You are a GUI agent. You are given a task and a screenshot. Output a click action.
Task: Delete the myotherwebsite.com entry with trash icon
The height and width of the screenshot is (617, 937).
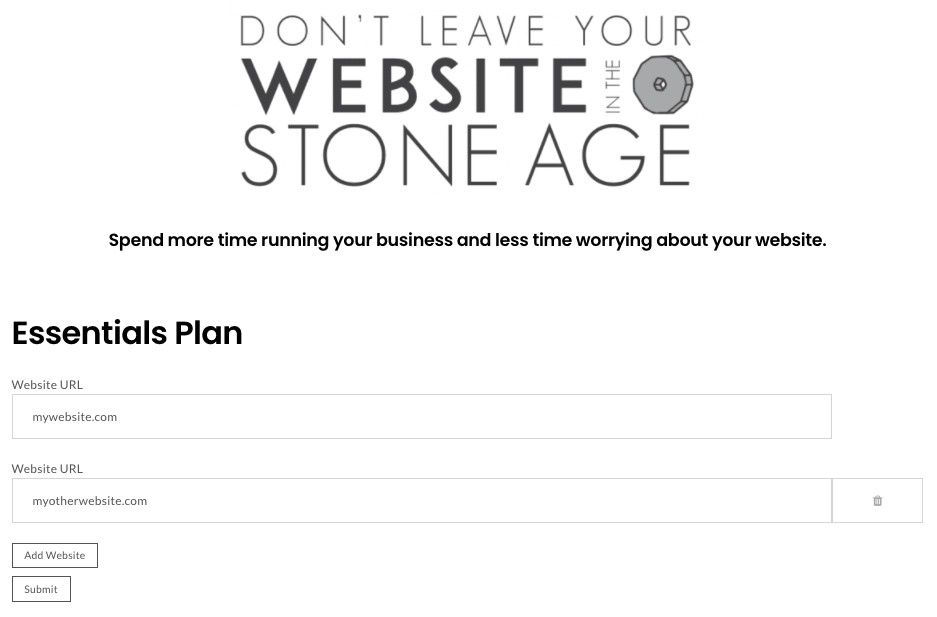(877, 501)
